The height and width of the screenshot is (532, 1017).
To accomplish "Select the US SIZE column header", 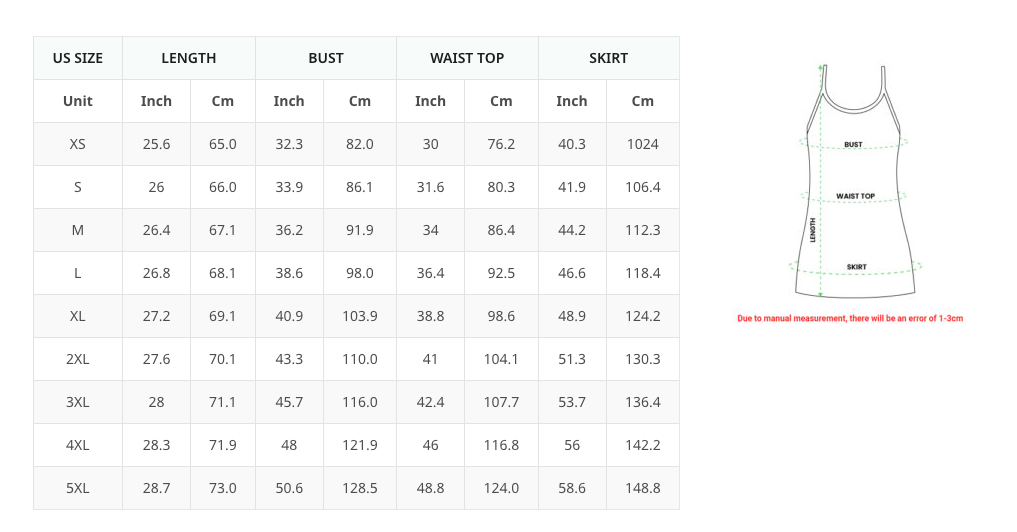I will click(78, 58).
